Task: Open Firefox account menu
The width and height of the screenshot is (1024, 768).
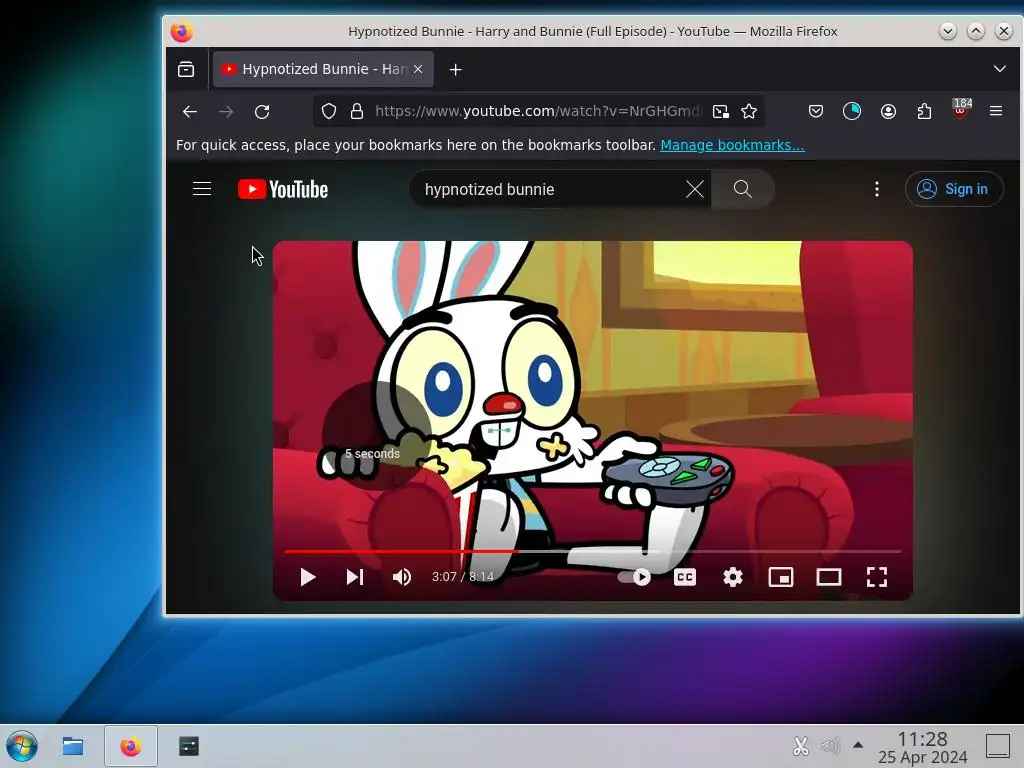Action: tap(888, 112)
